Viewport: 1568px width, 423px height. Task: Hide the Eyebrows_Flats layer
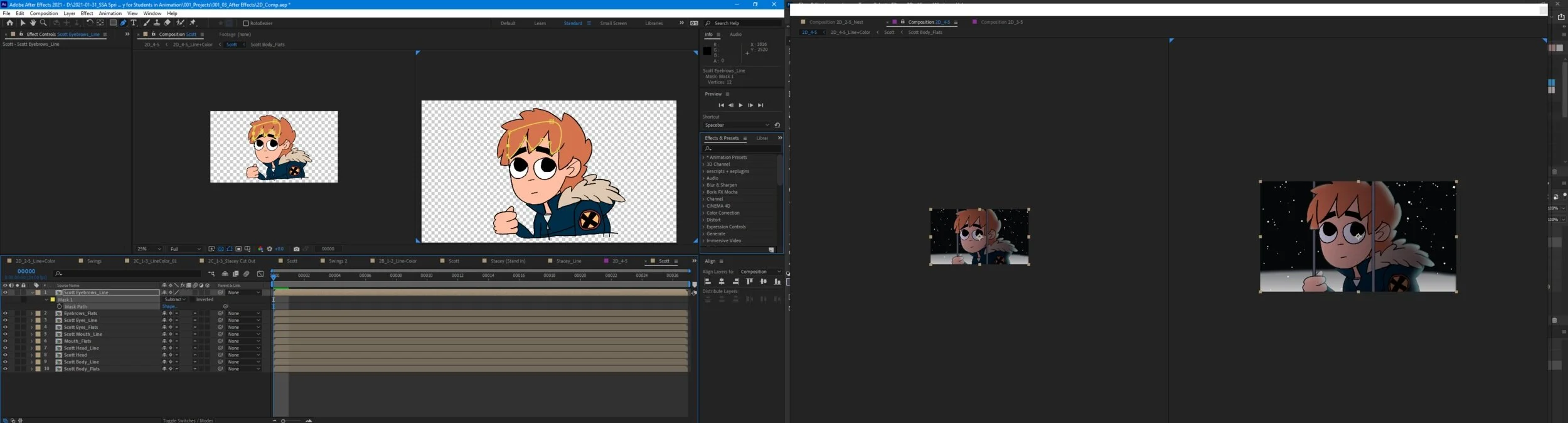click(x=5, y=313)
